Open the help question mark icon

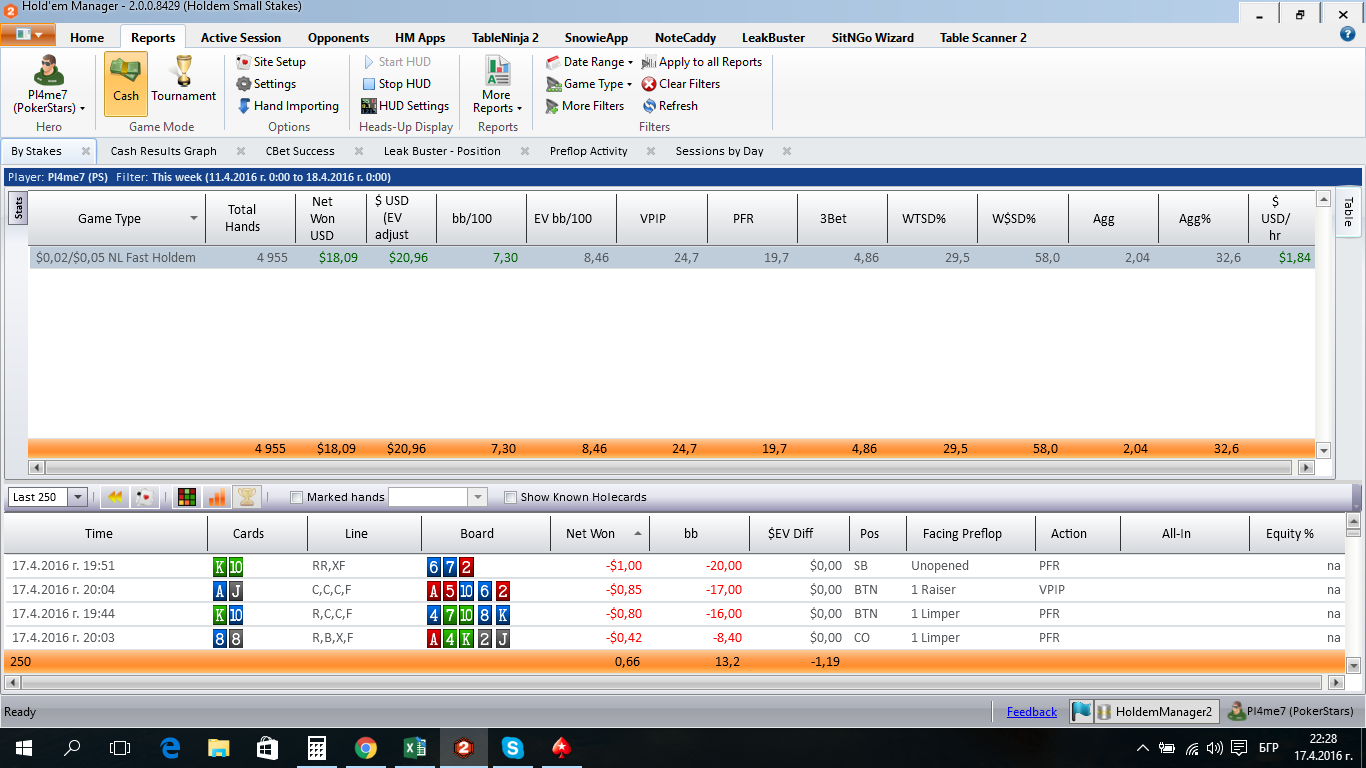click(x=1347, y=34)
